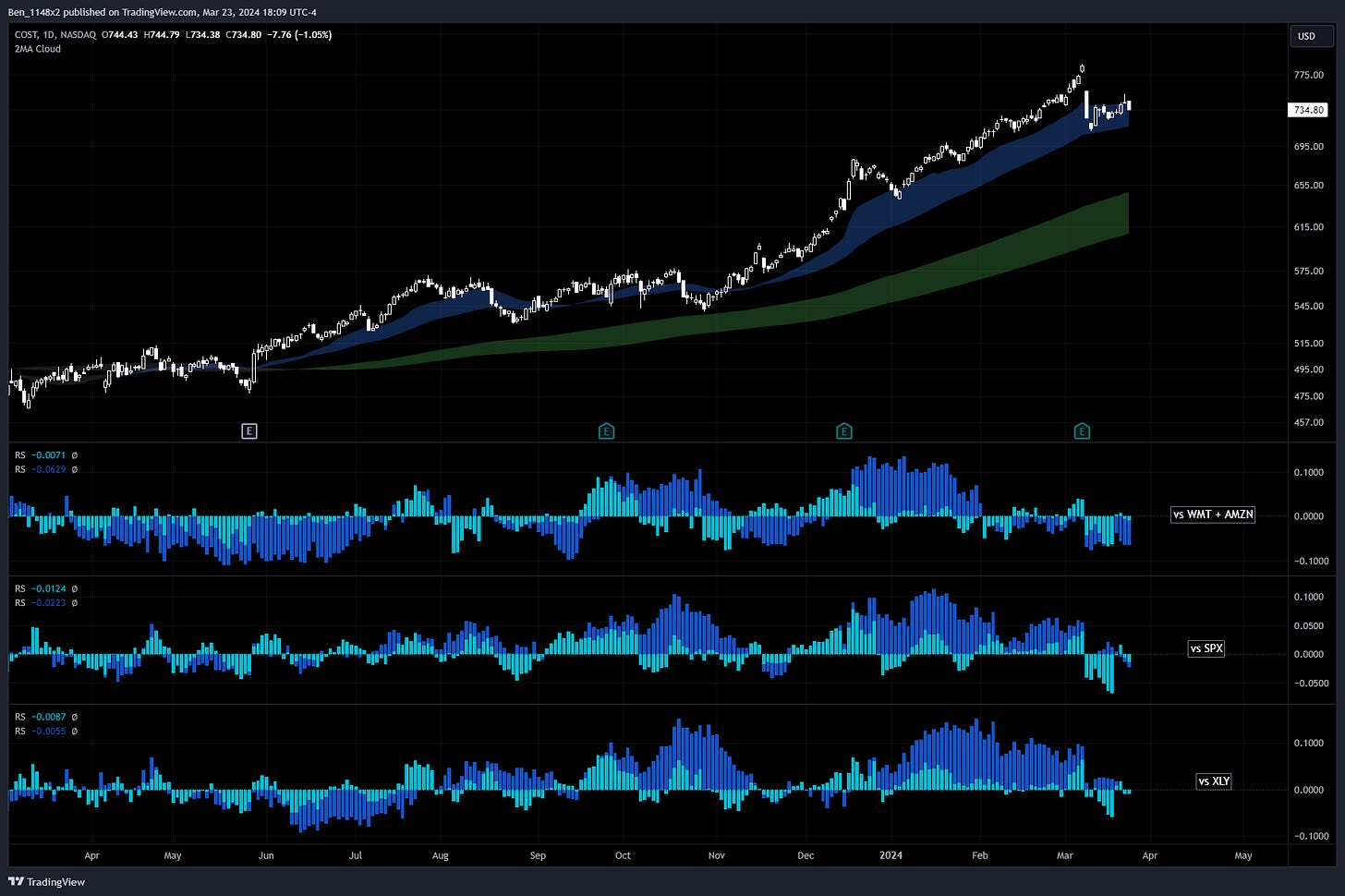
Task: Click the change value −7.76 (−1.05%)
Action: pyautogui.click(x=299, y=35)
